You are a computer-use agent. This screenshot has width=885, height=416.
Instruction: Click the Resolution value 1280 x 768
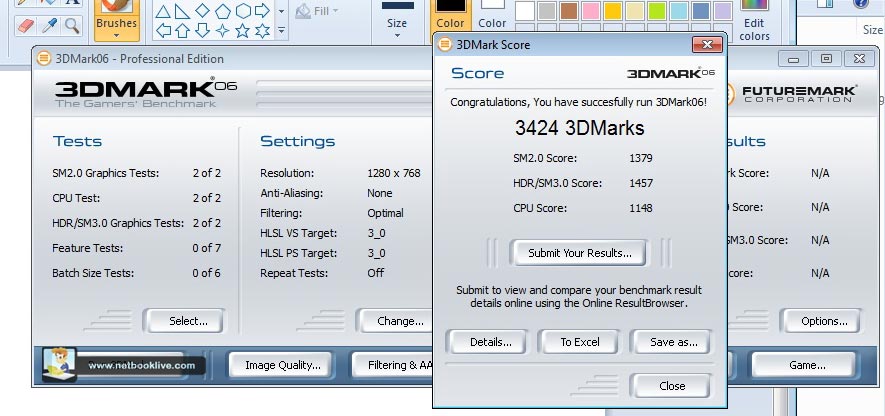click(394, 173)
